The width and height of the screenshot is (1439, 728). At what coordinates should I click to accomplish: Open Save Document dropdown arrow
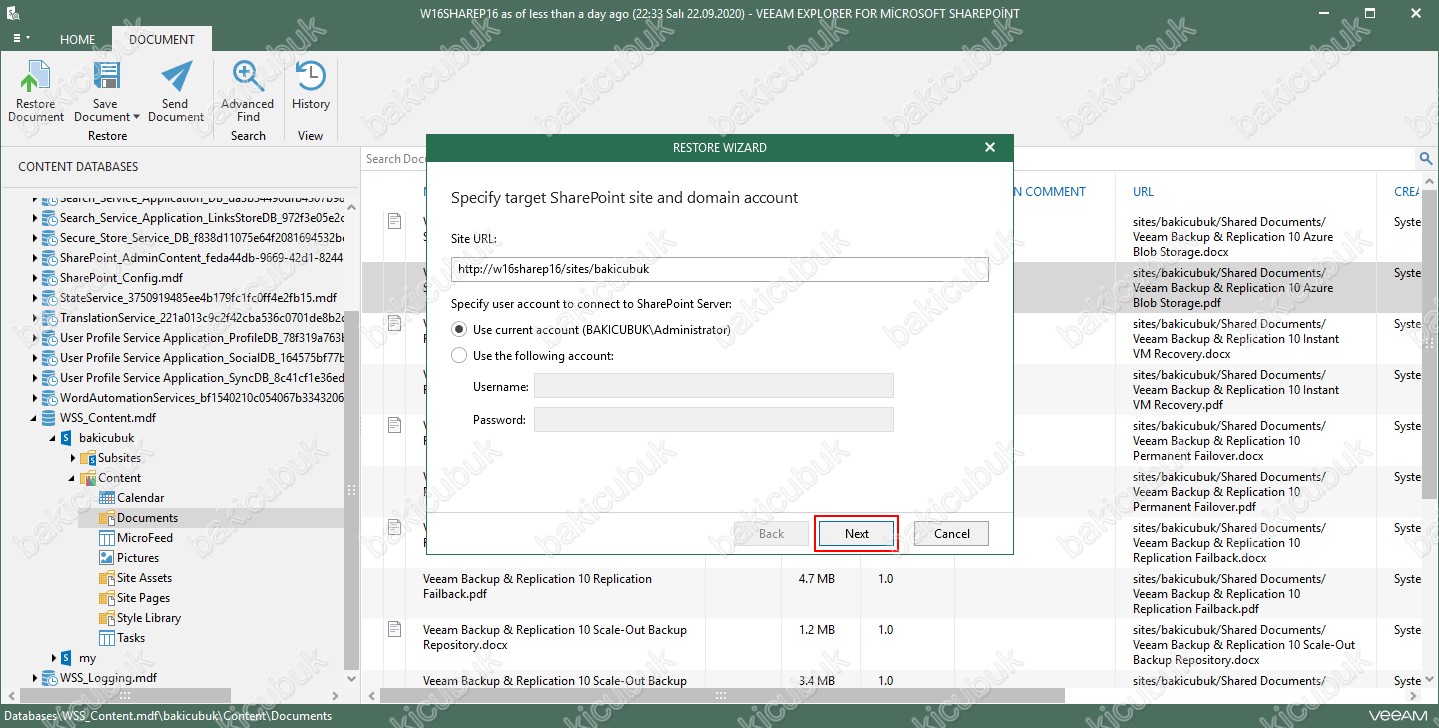pos(136,118)
